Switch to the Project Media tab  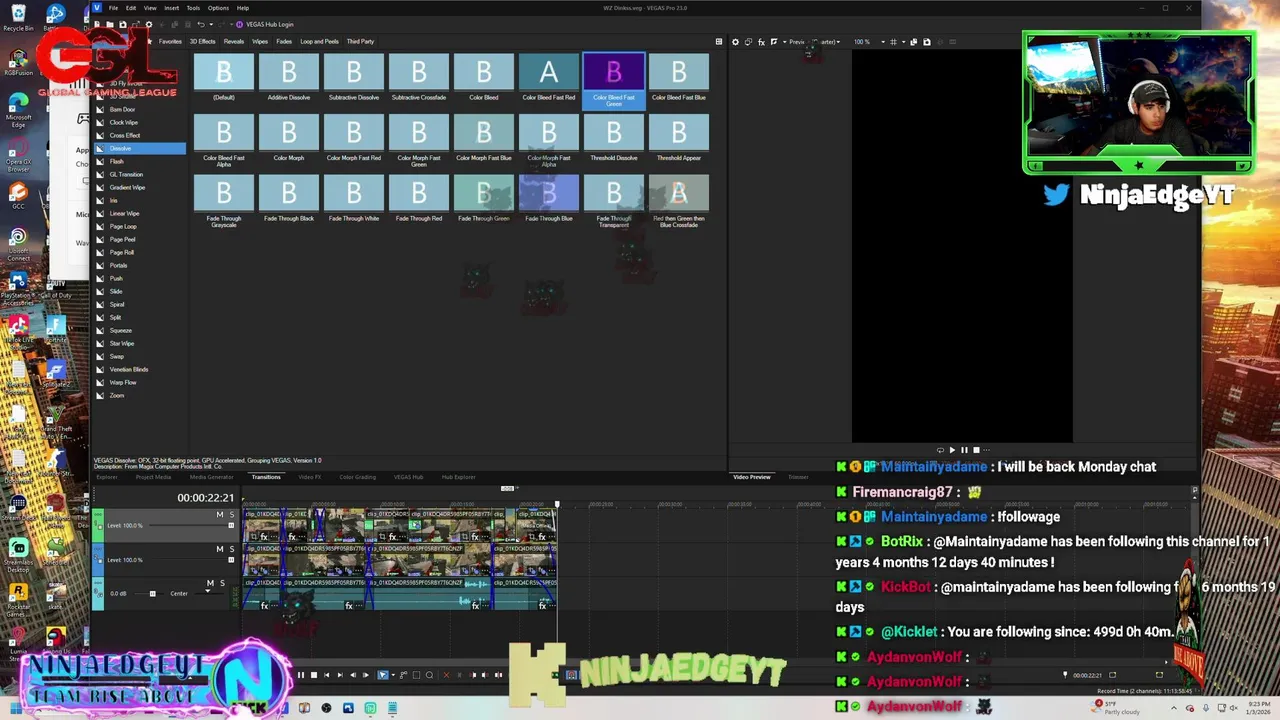(x=153, y=477)
